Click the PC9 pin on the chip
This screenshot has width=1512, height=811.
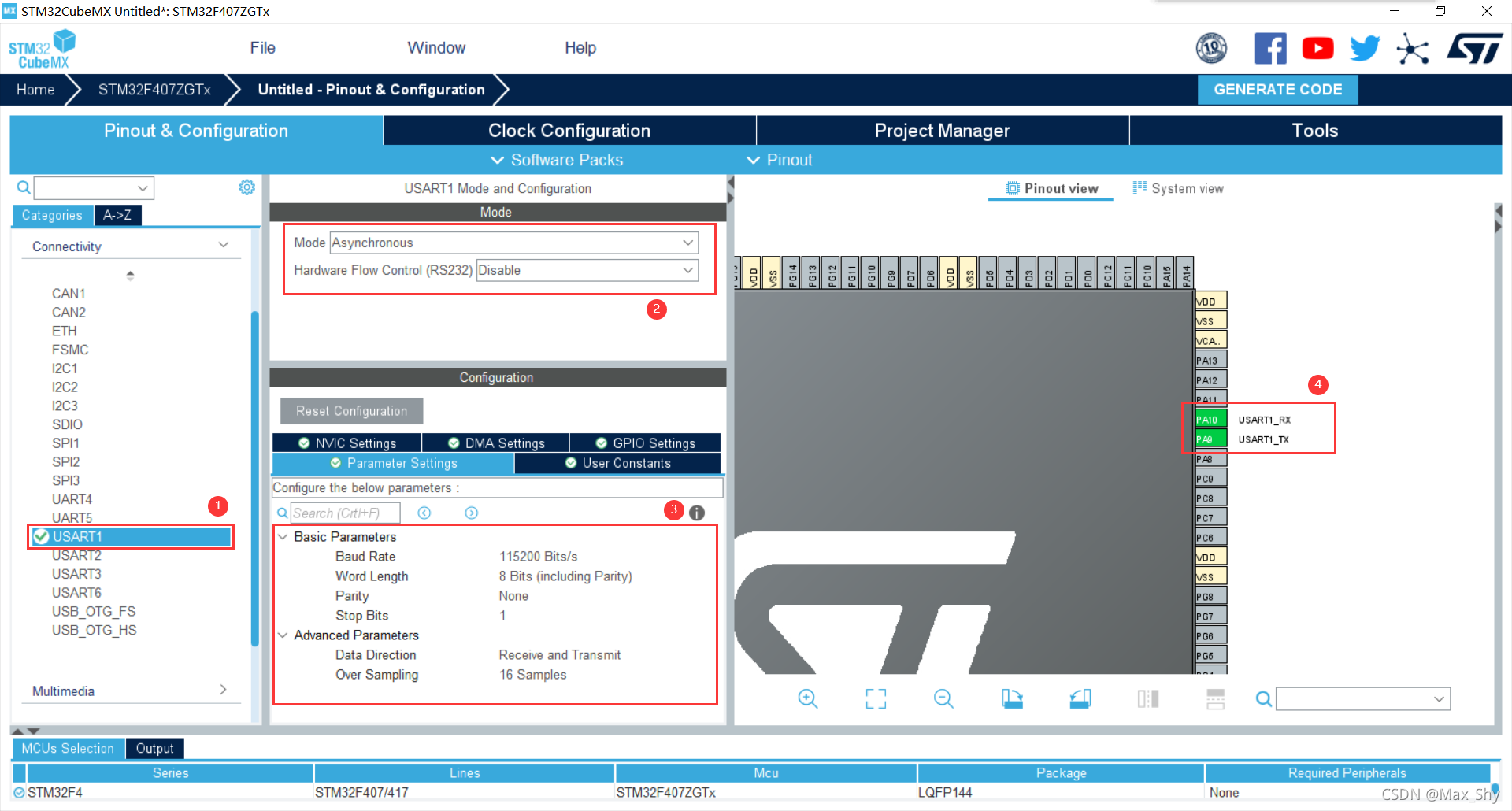coord(1210,479)
